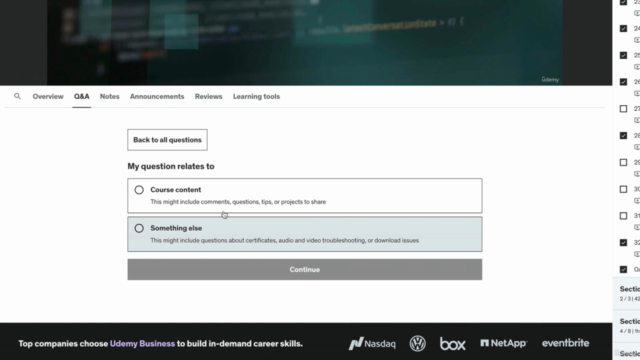Choose the Something else radio option
The height and width of the screenshot is (360, 640).
[x=139, y=228]
